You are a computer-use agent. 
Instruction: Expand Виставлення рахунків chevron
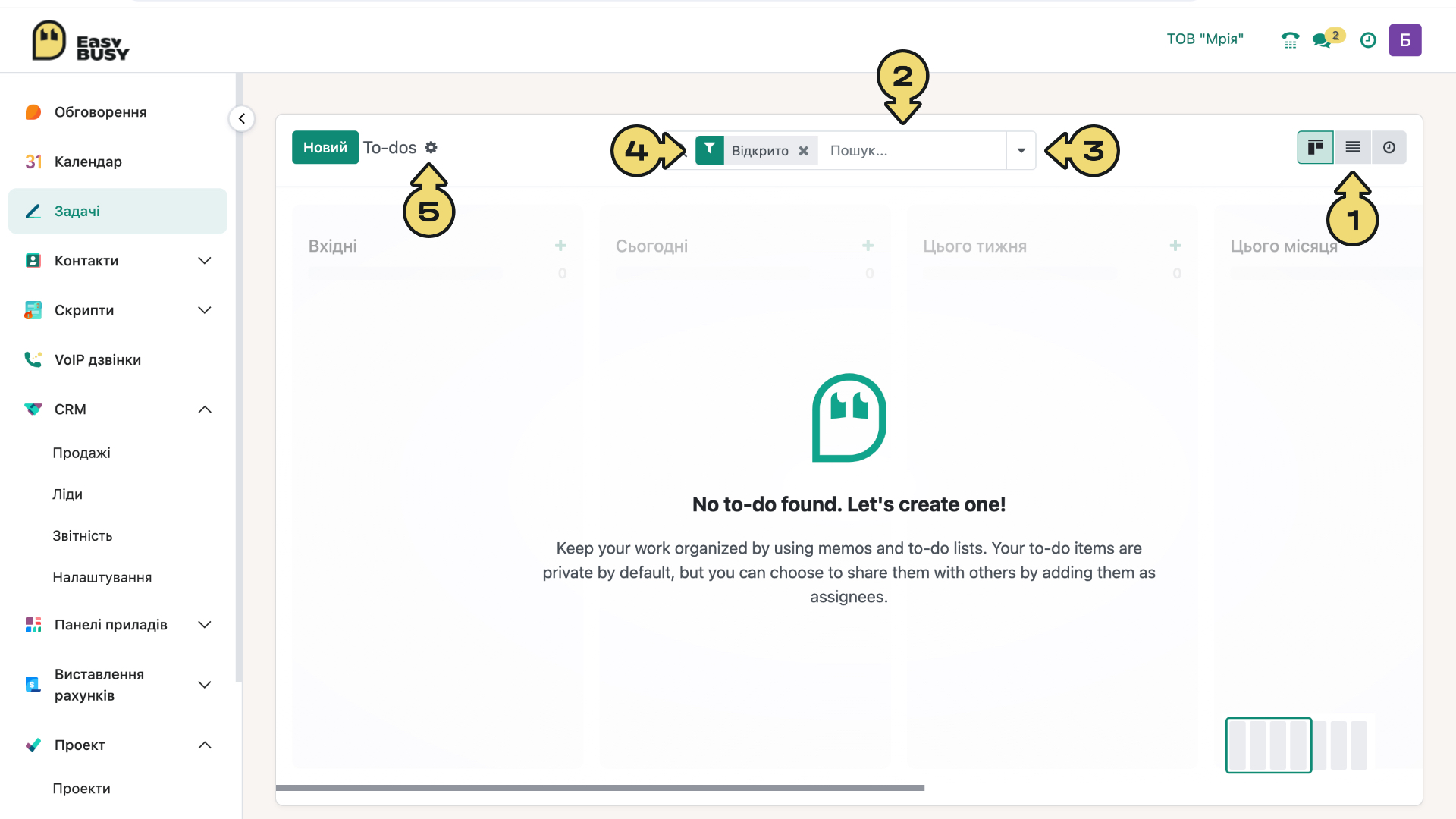click(x=205, y=685)
